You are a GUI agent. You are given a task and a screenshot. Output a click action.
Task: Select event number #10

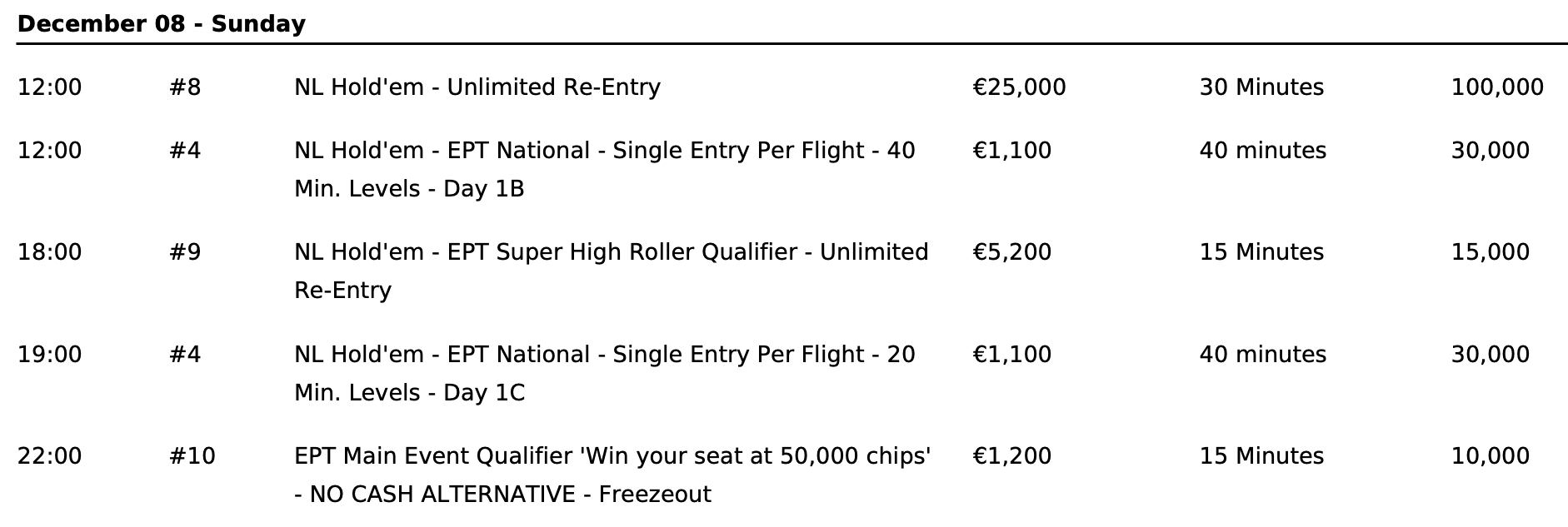click(192, 456)
